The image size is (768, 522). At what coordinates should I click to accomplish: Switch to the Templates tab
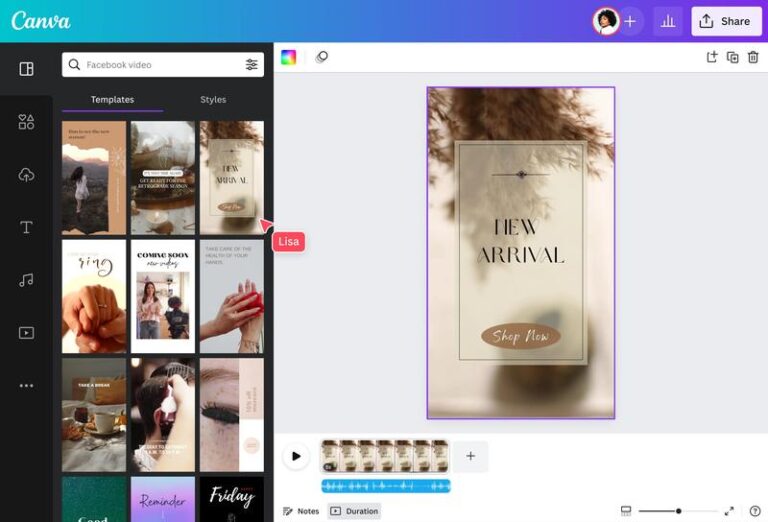(112, 99)
